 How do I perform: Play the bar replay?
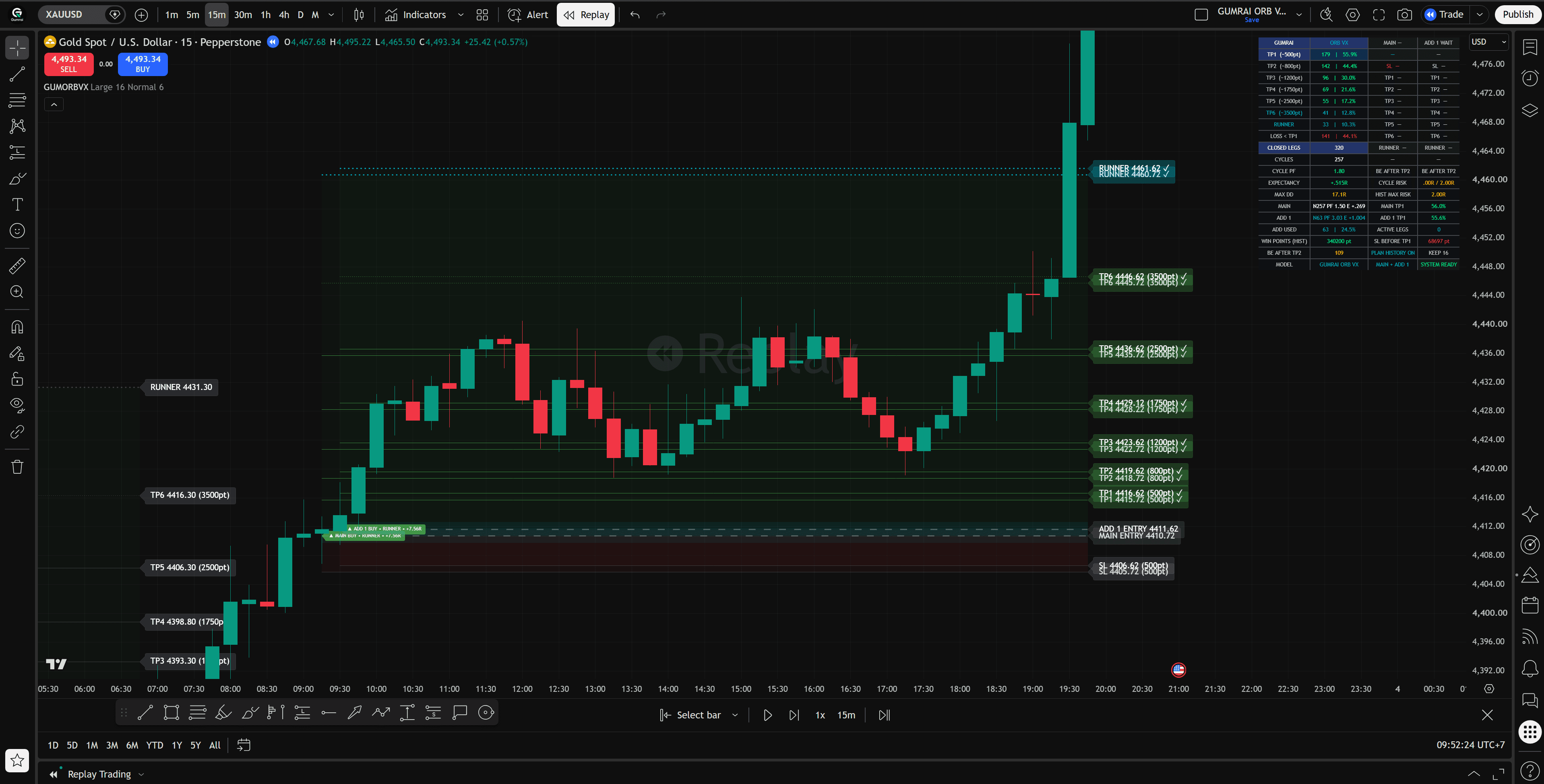point(767,715)
